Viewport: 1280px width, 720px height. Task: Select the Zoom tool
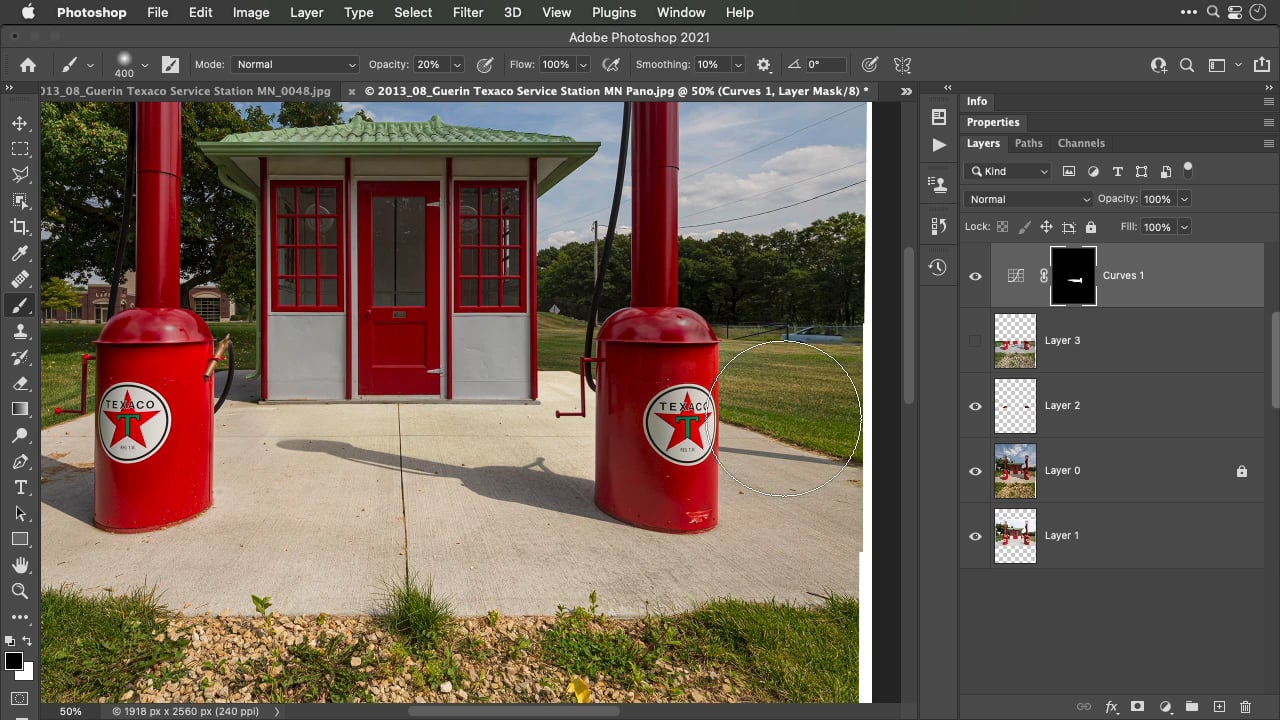tap(19, 591)
